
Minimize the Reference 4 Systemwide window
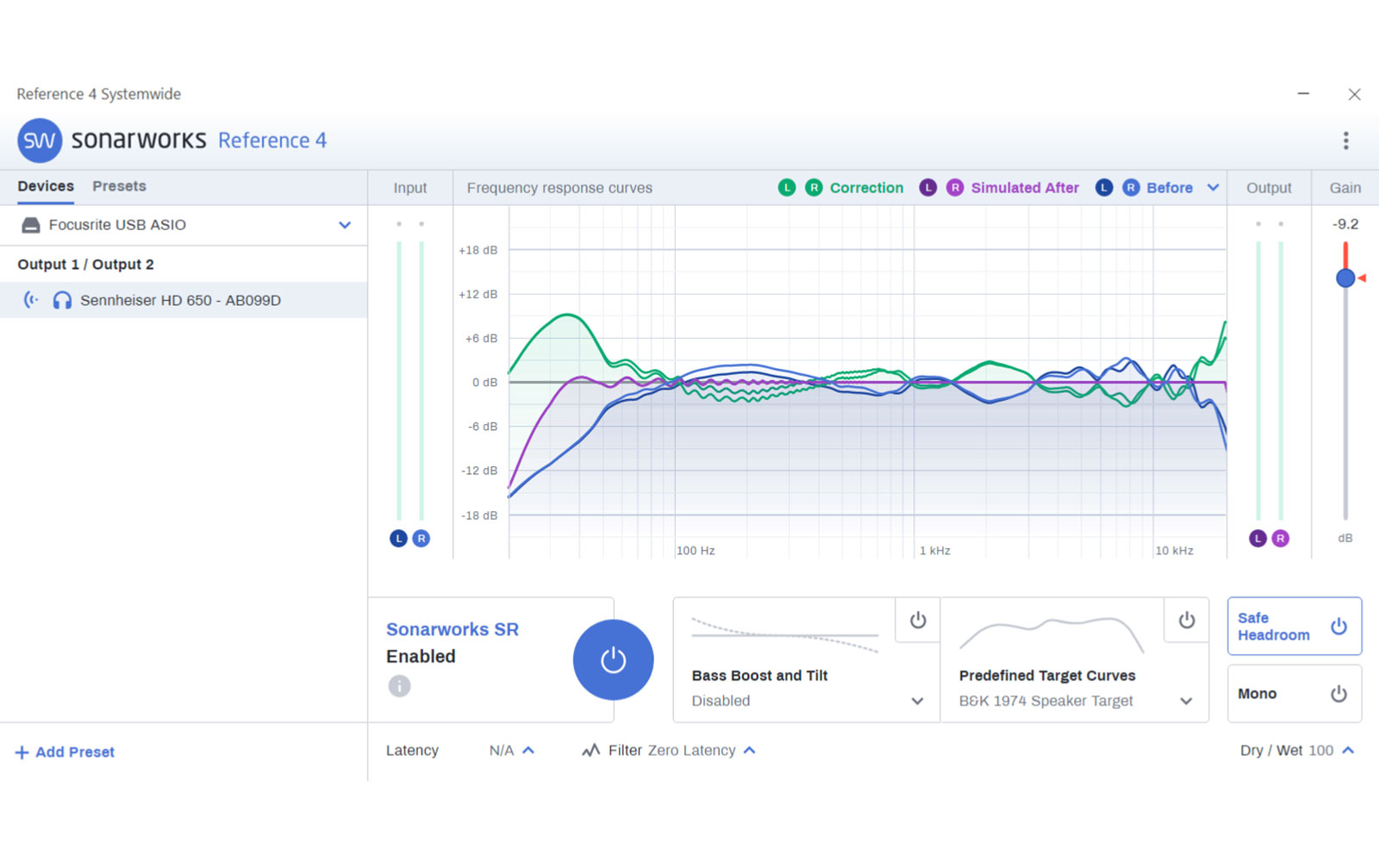[1303, 93]
